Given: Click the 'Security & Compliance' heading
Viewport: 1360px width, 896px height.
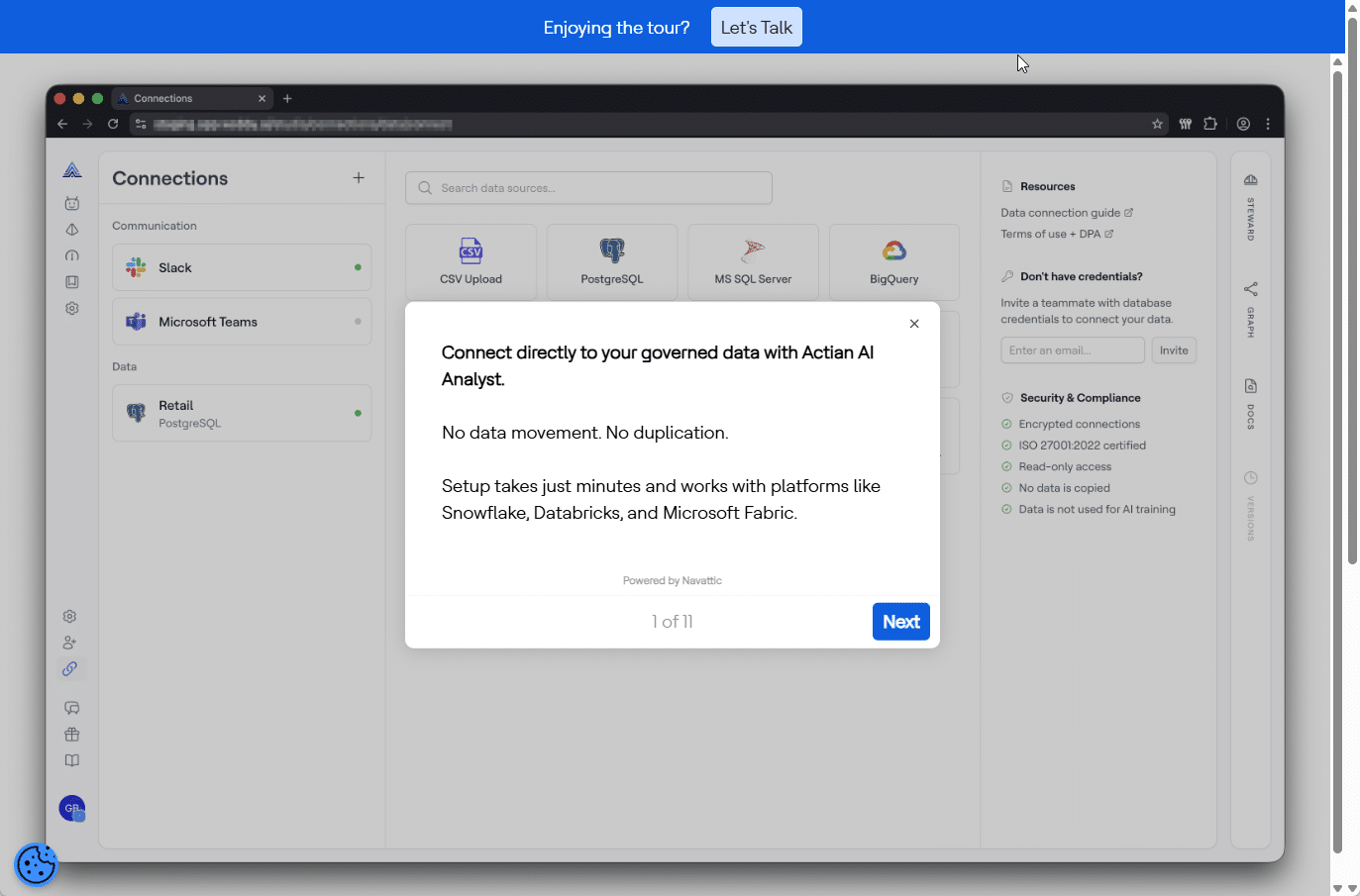Looking at the screenshot, I should [x=1081, y=398].
